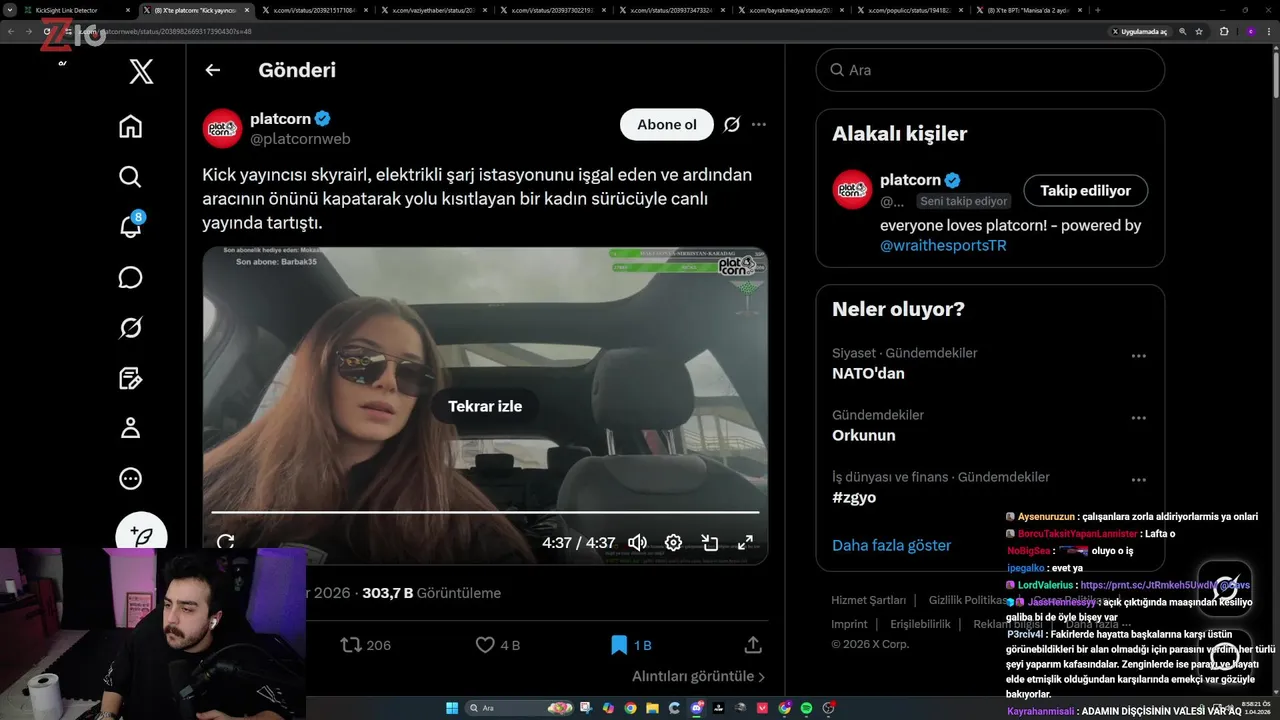Open platcorn avatar next to the post
The width and height of the screenshot is (1280, 720).
pos(222,128)
